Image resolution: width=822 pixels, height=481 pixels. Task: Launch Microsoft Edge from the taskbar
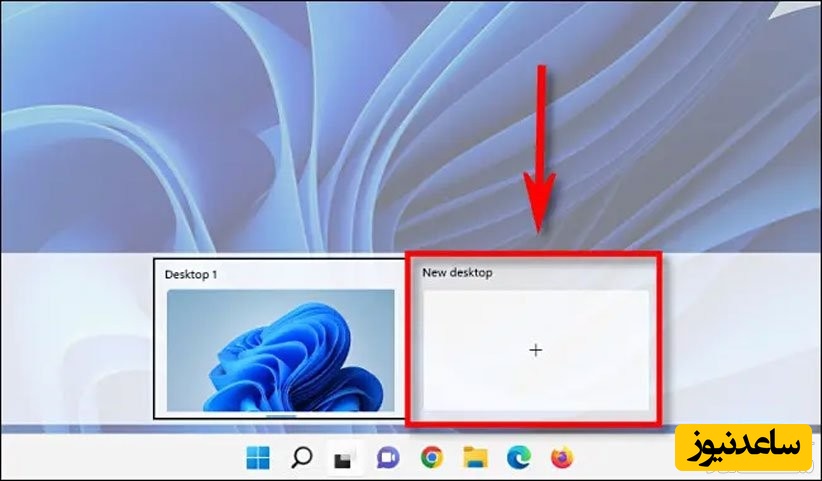point(519,458)
